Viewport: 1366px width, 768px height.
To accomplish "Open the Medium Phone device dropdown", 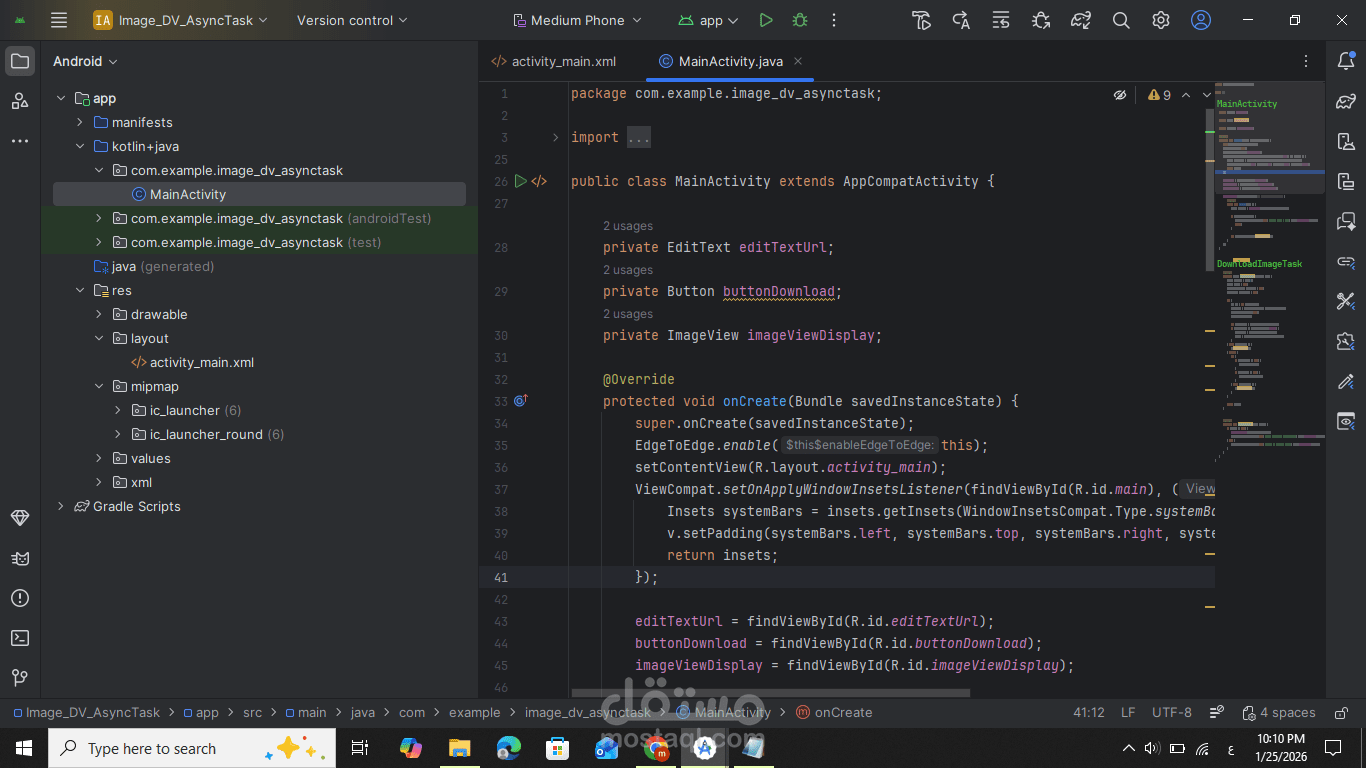I will pos(576,20).
